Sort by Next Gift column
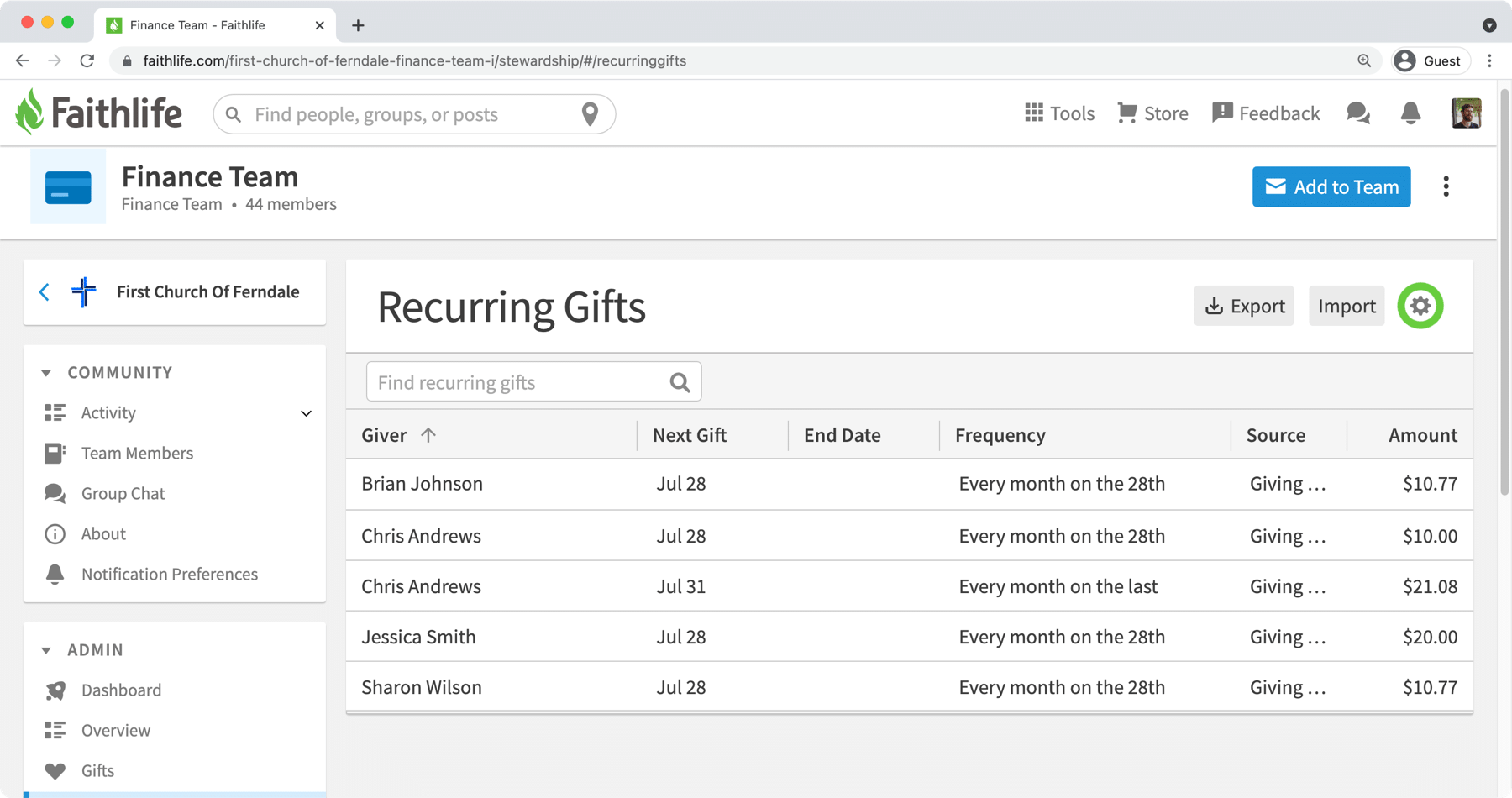 tap(689, 435)
